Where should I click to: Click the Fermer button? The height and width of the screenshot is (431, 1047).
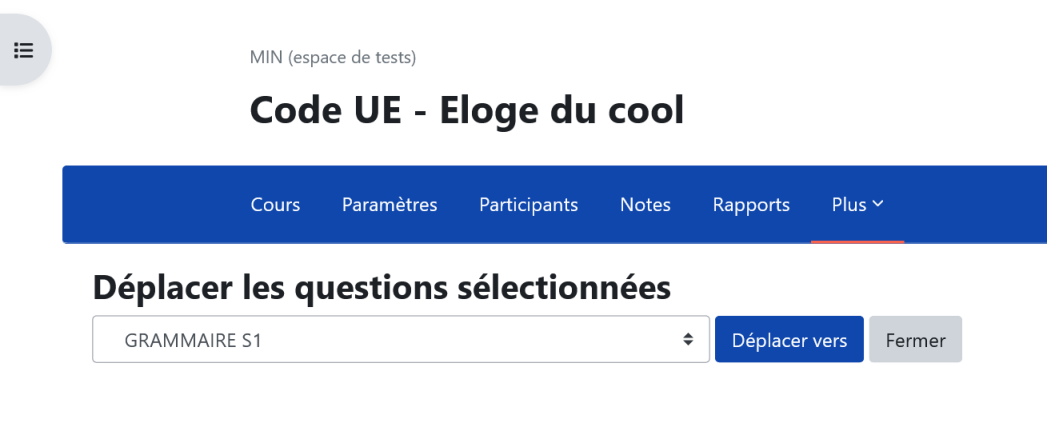915,340
